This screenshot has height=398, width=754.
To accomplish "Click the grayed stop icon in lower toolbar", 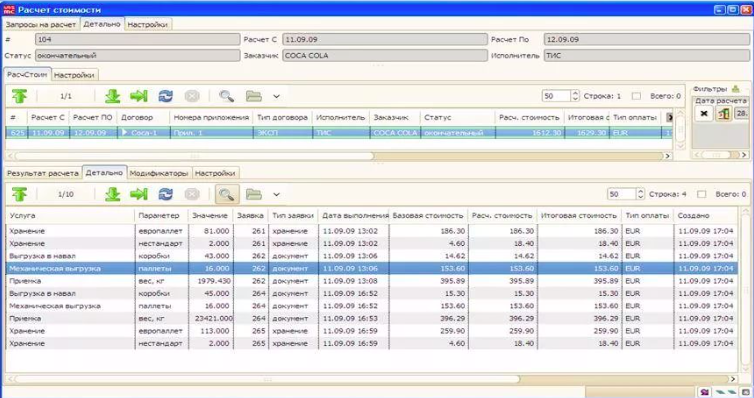I will click(x=192, y=194).
